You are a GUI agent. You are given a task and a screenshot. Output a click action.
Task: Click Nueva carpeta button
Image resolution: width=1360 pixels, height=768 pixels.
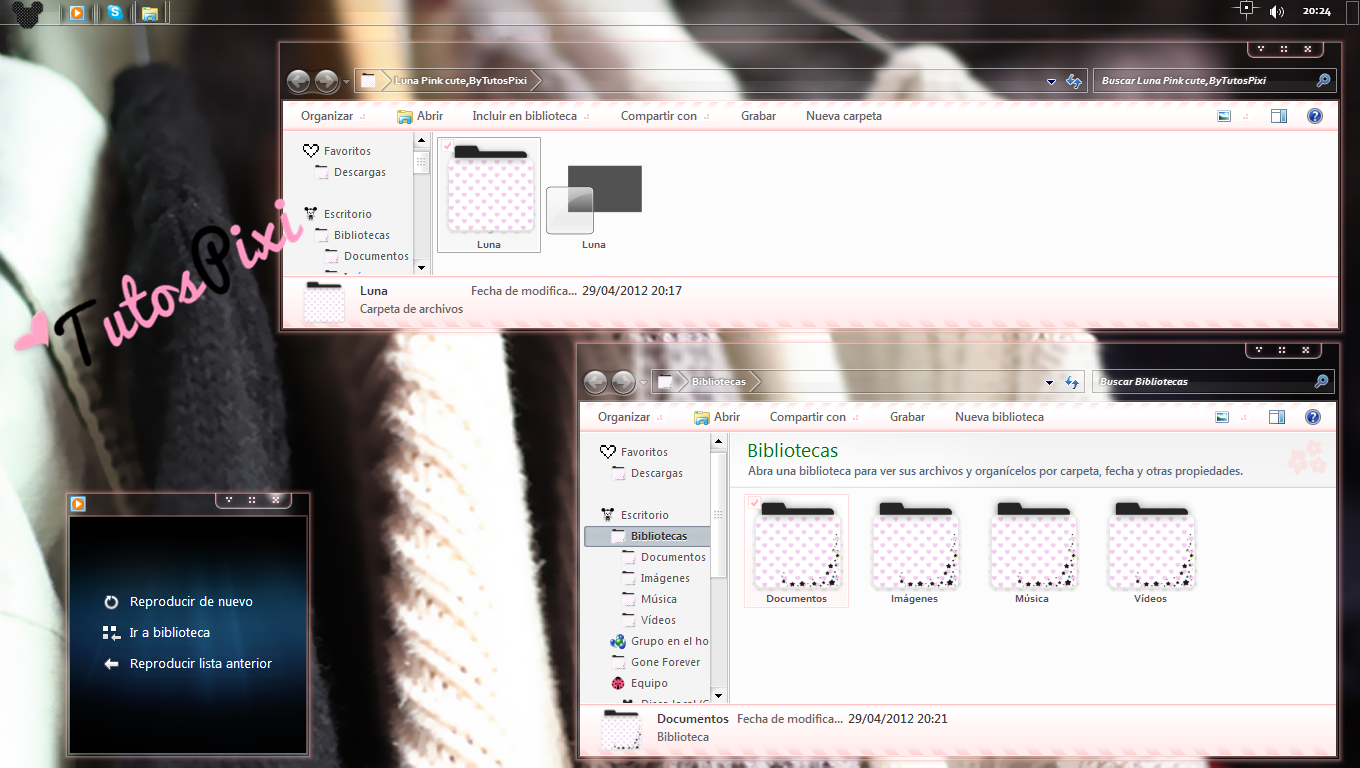coord(844,116)
